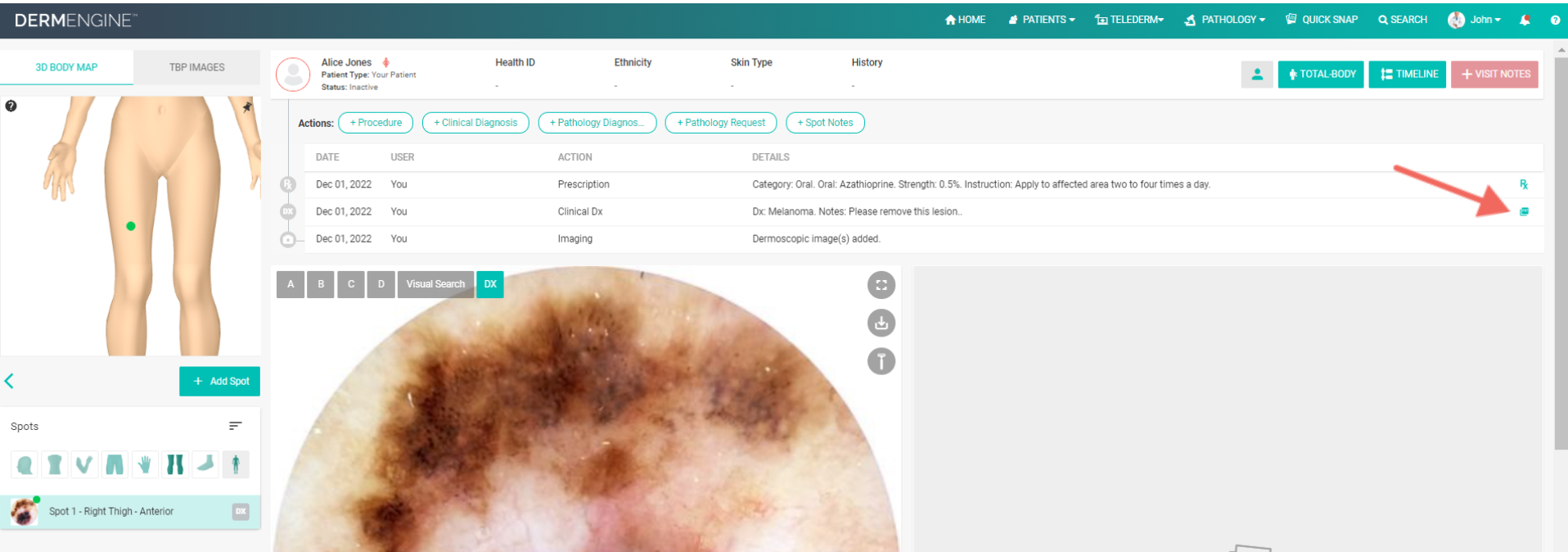Image resolution: width=1568 pixels, height=552 pixels.
Task: Add a Clinical Diagnosis action
Action: [x=475, y=123]
